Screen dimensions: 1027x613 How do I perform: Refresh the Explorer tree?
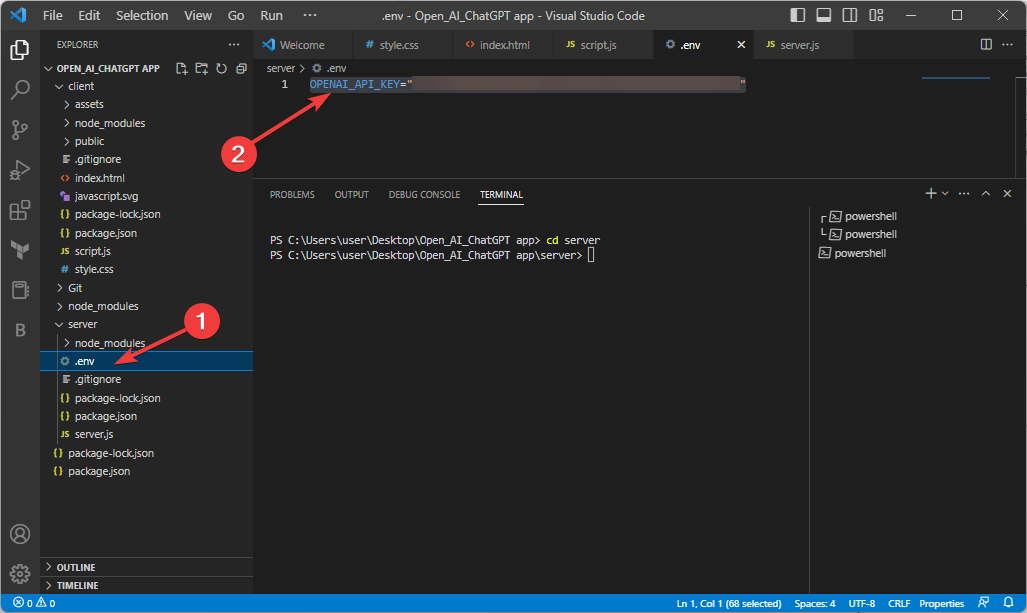[221, 68]
